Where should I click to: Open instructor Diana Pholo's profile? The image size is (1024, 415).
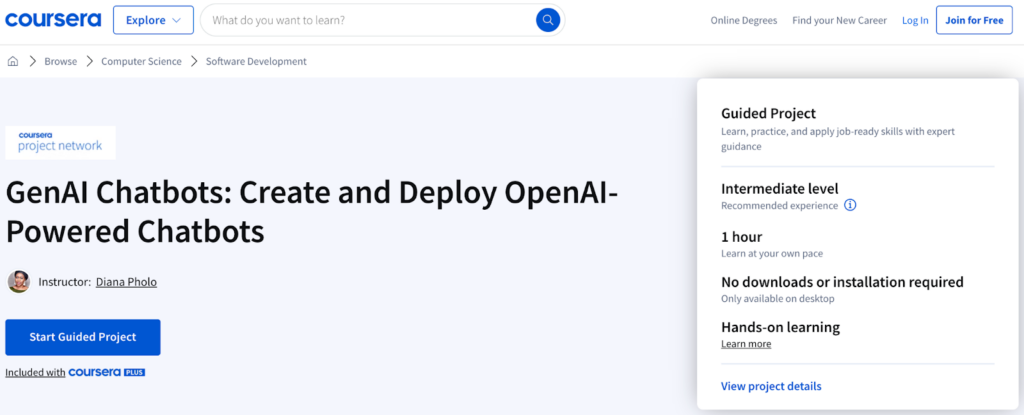click(x=126, y=282)
